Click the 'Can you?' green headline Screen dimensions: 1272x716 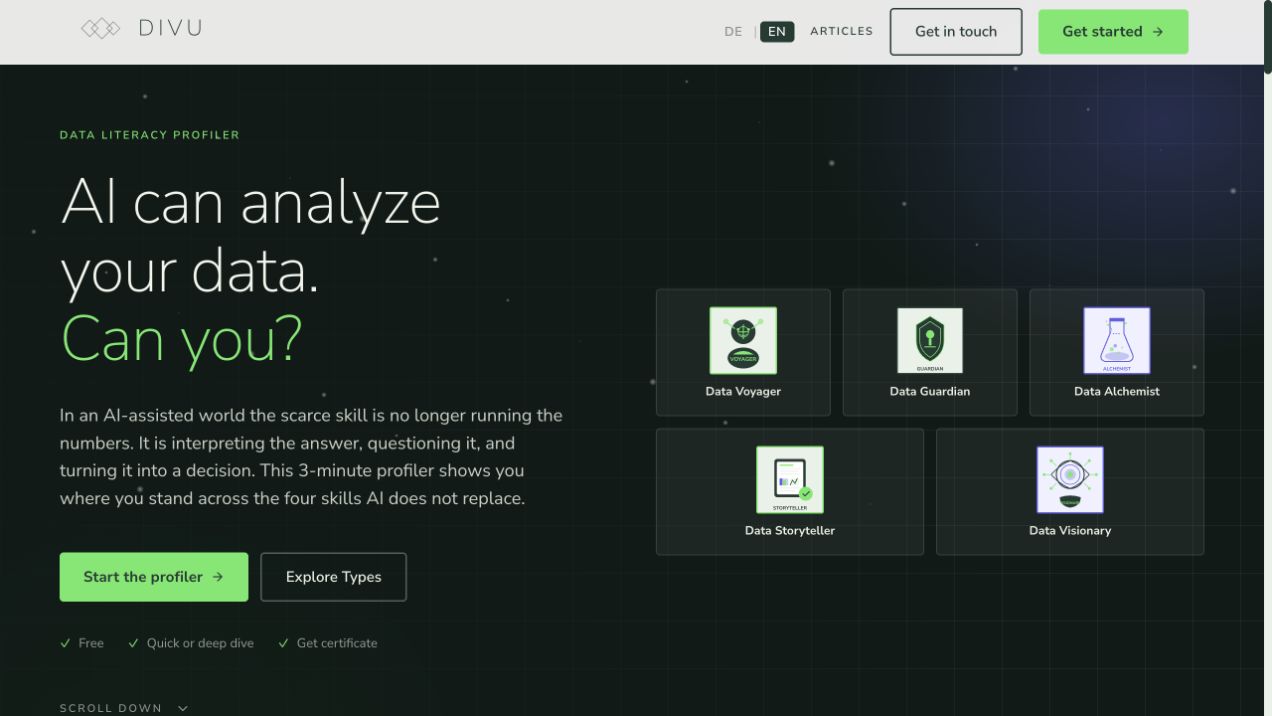click(x=181, y=339)
